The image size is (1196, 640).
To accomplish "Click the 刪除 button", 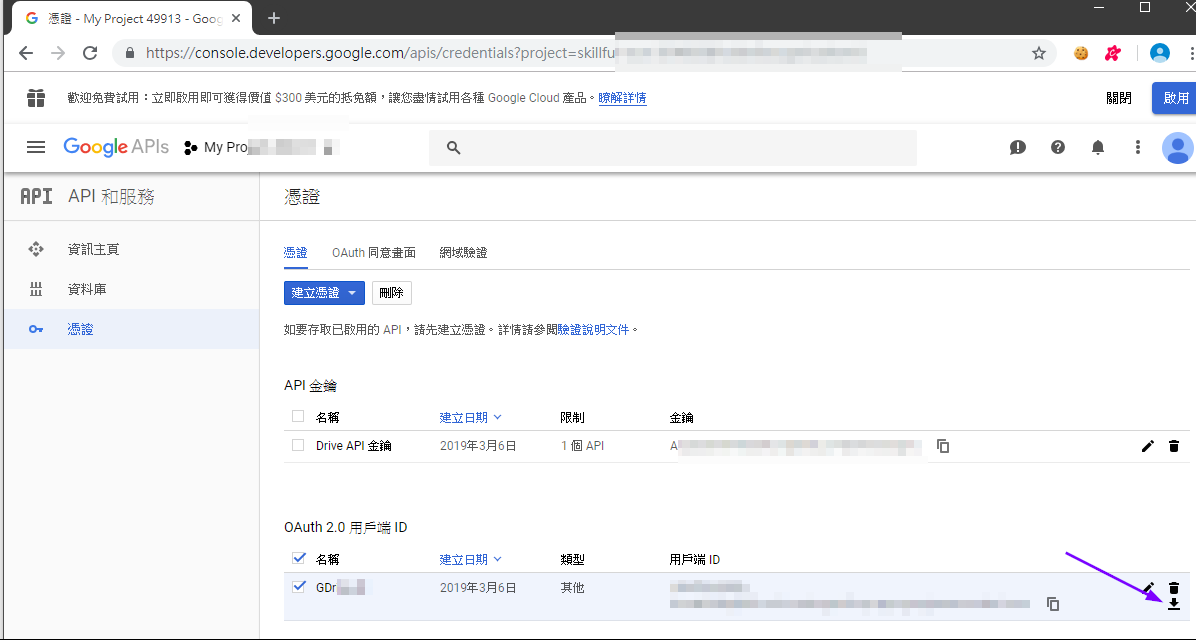I will pyautogui.click(x=392, y=293).
